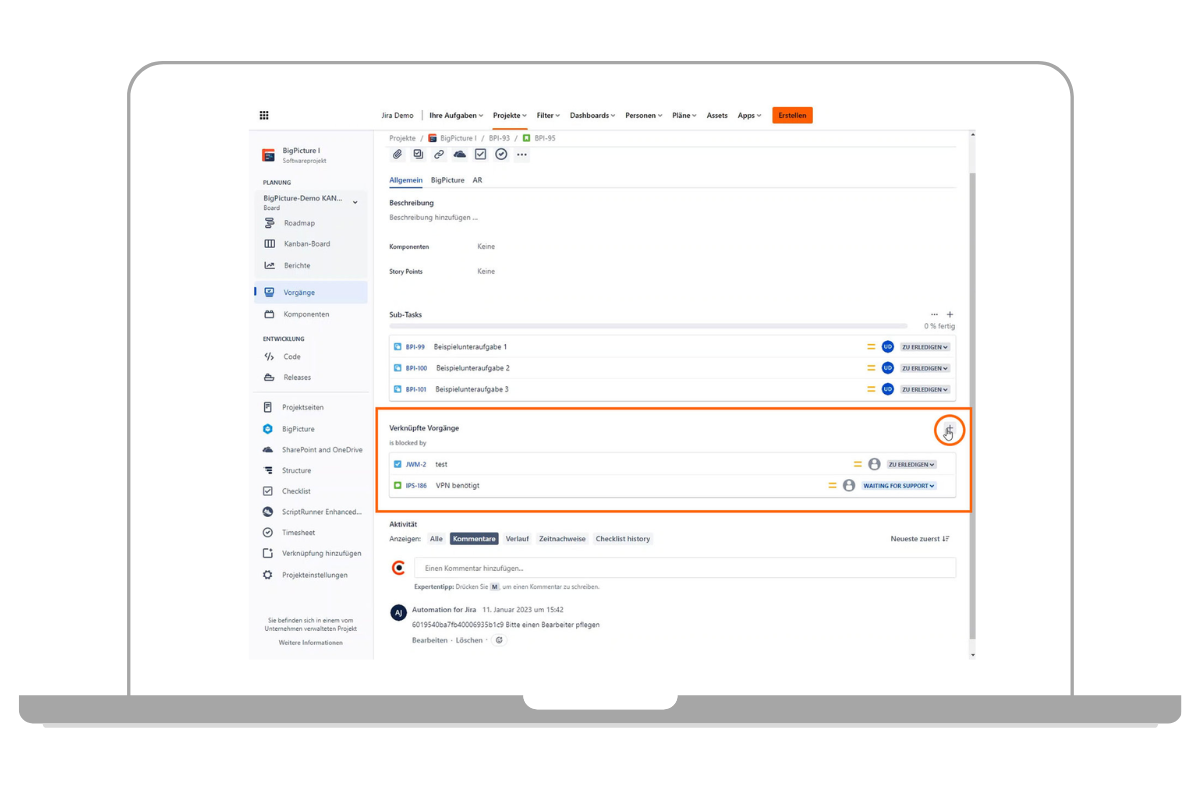Open Roadmap in the sidebar
Screen dimensions: 1200x790
(298, 223)
